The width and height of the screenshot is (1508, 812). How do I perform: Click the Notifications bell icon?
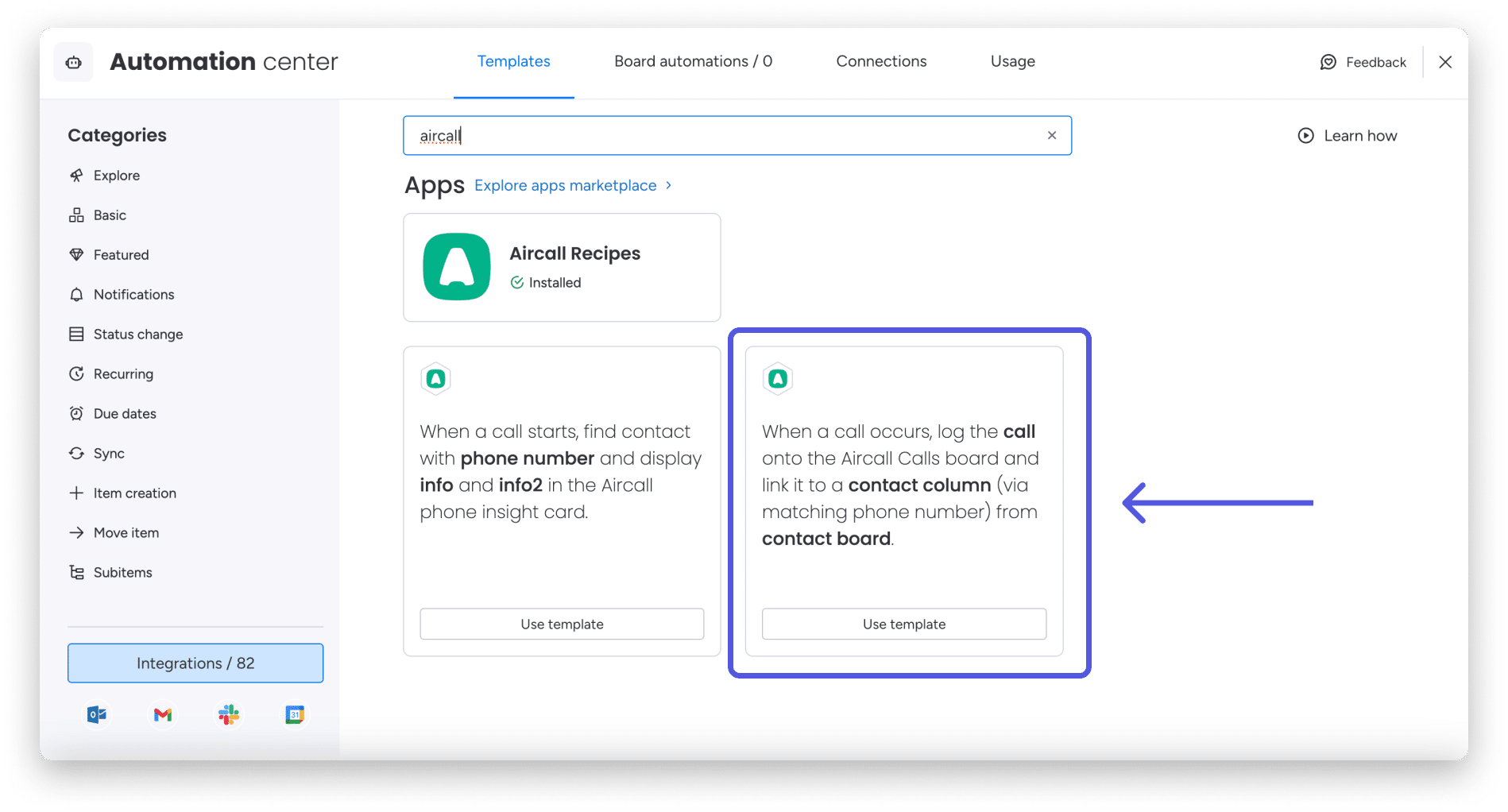76,295
